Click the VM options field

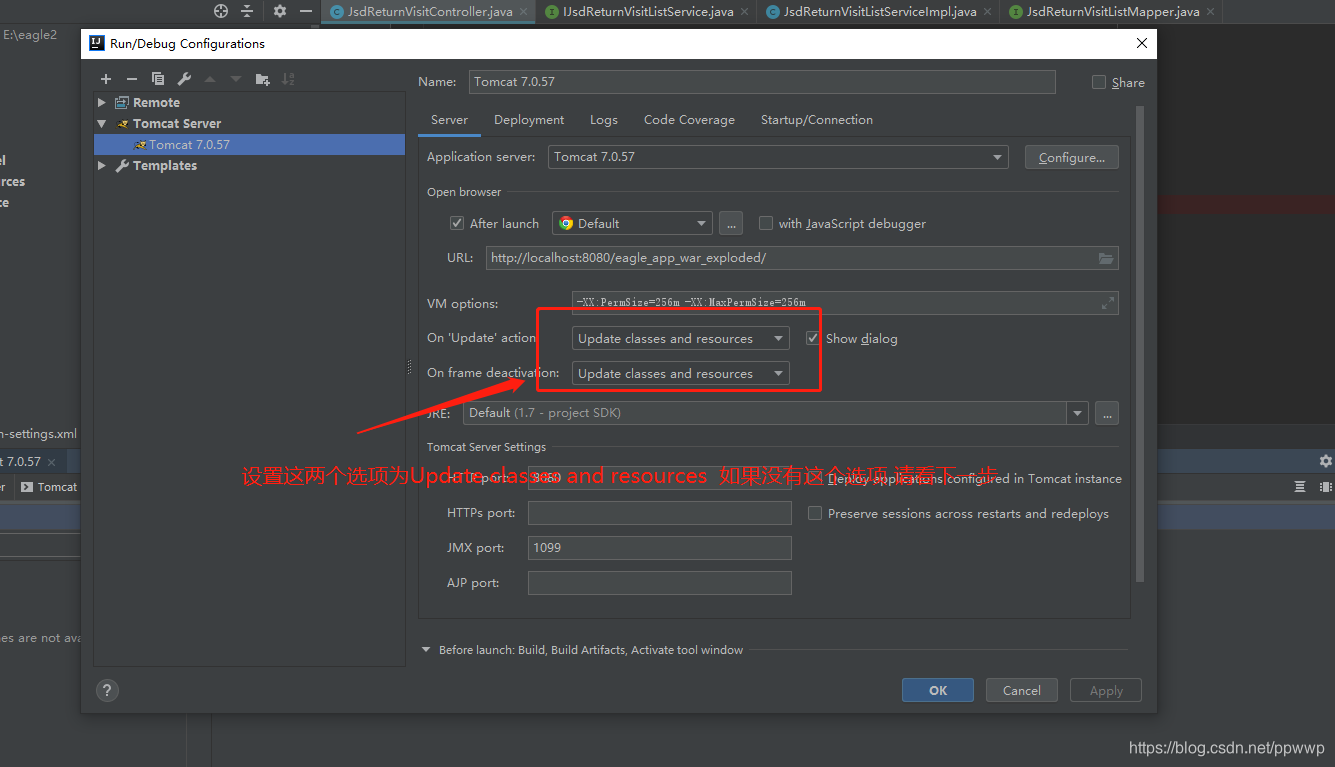click(x=845, y=303)
